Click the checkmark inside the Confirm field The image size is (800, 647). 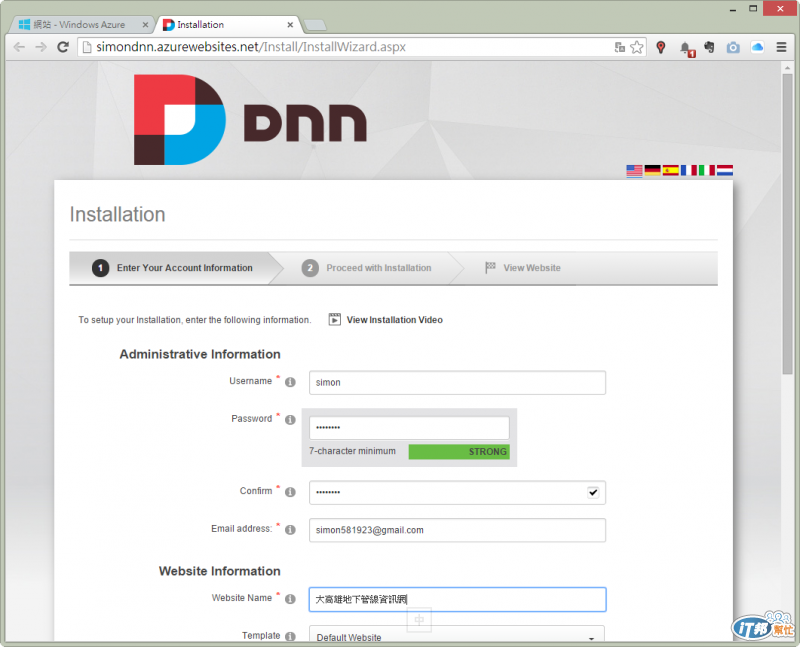point(593,492)
